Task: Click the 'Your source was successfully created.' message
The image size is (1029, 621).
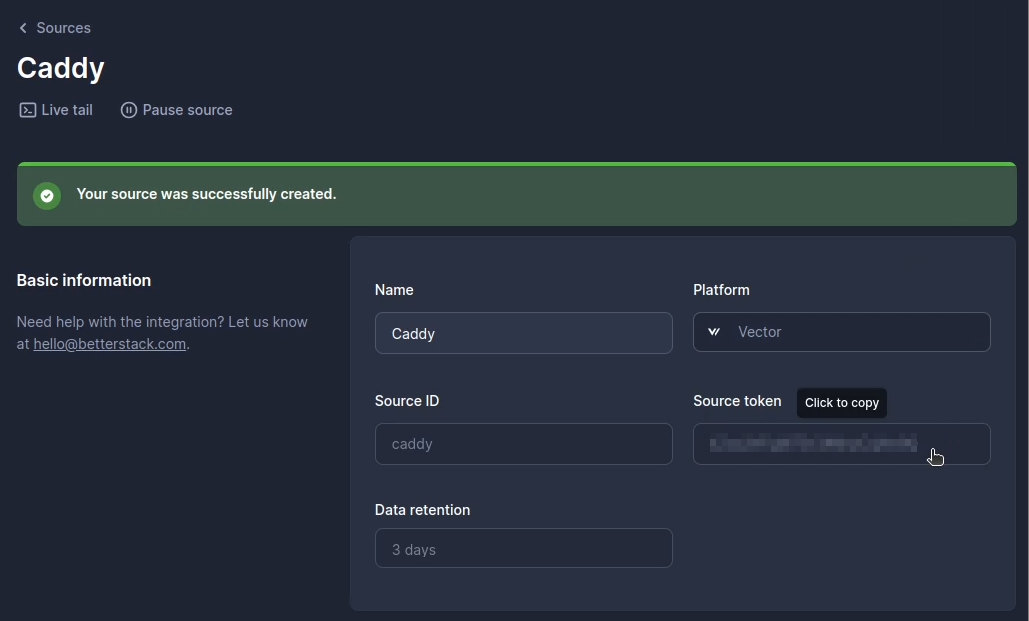Action: click(206, 194)
